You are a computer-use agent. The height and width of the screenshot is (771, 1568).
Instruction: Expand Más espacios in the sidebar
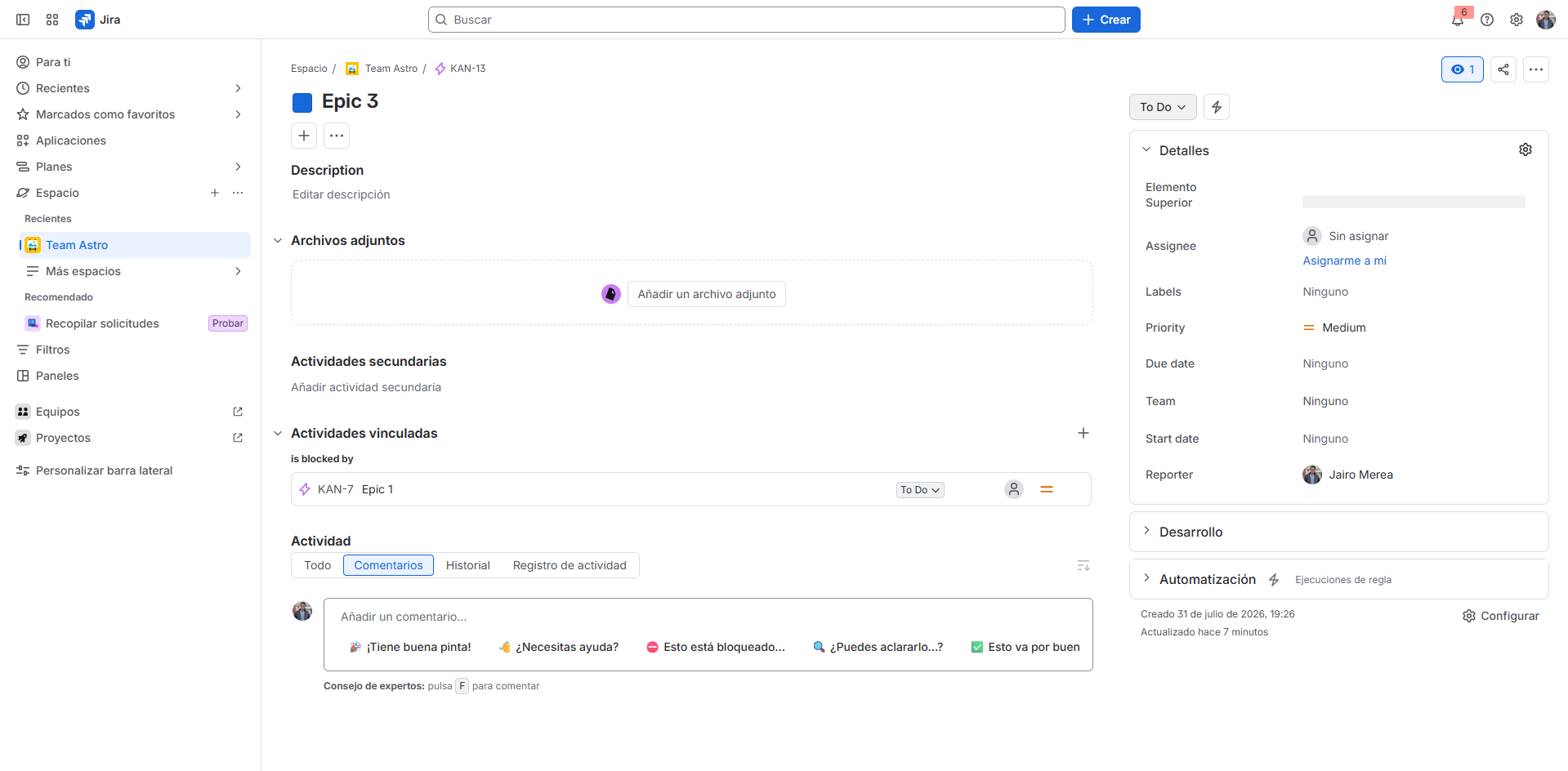point(238,271)
